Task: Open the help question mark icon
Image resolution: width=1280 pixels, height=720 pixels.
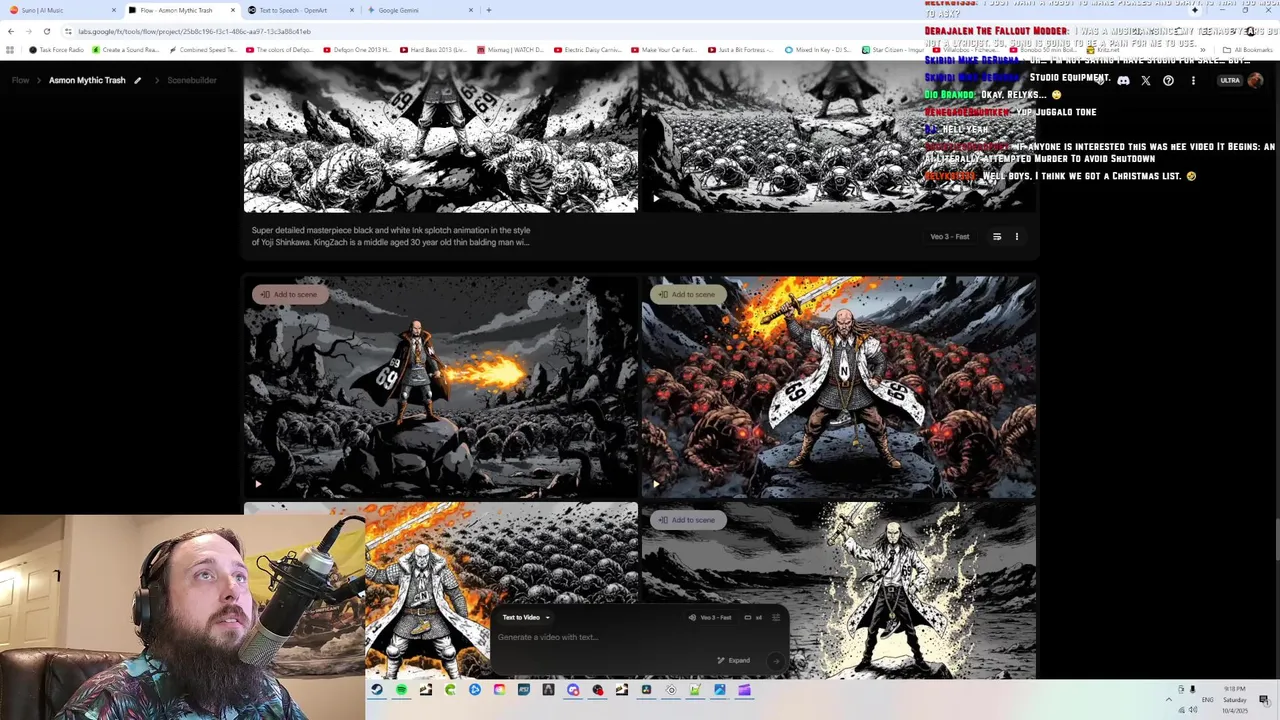Action: pyautogui.click(x=1168, y=80)
